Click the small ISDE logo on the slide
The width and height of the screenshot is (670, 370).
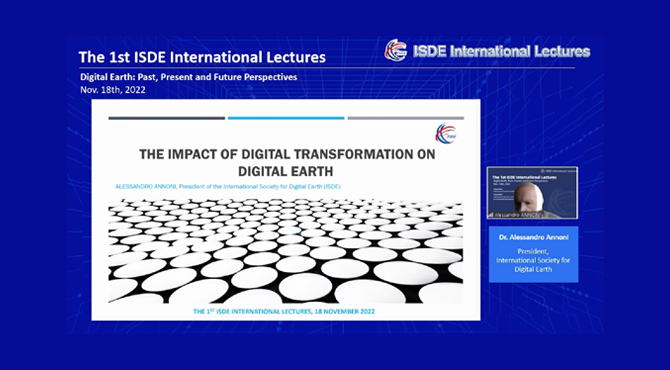(446, 134)
